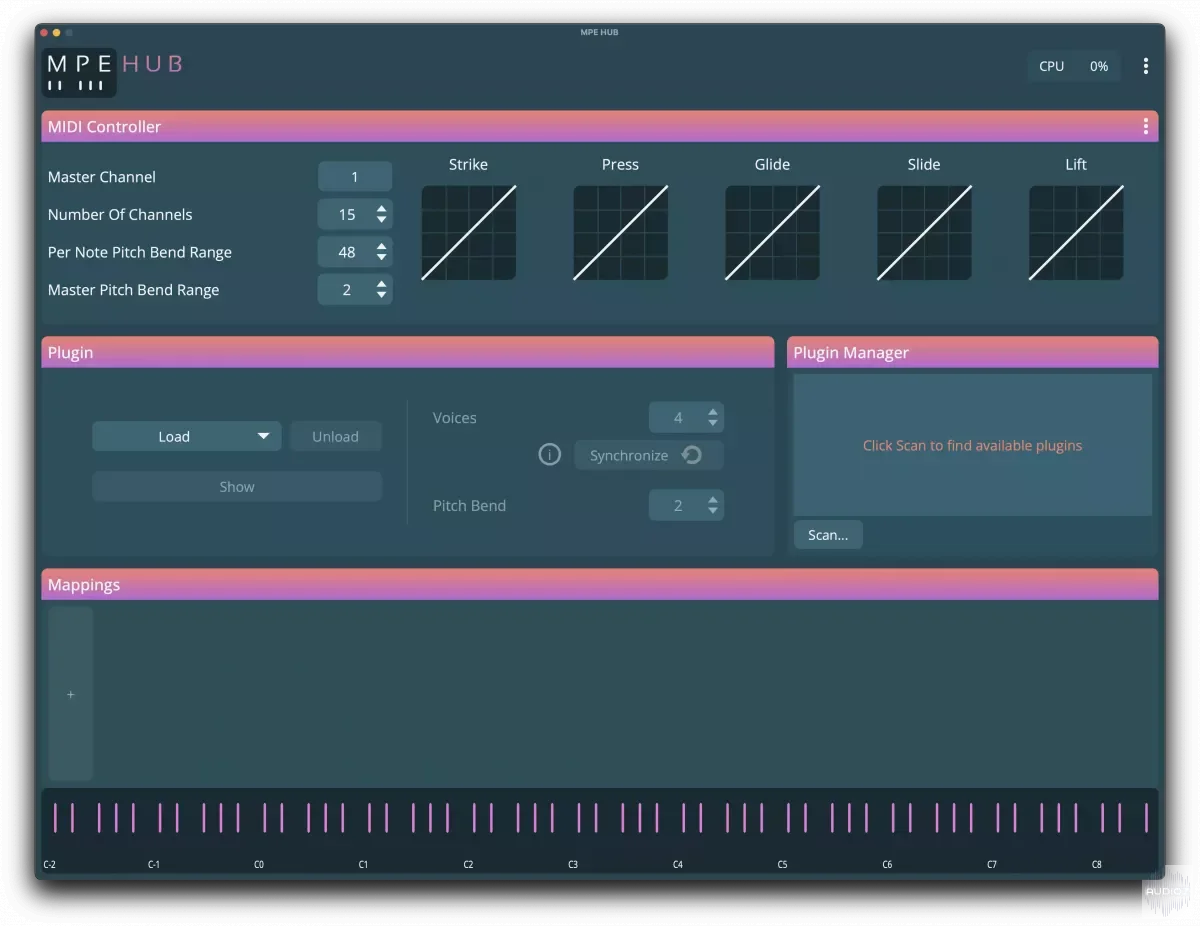Click the C5 key label on keyboard
Image resolution: width=1200 pixels, height=926 pixels.
click(783, 865)
